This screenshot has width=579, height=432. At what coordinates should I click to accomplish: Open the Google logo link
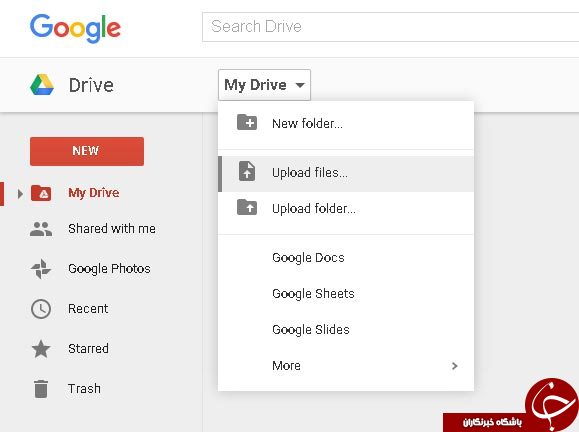point(75,28)
